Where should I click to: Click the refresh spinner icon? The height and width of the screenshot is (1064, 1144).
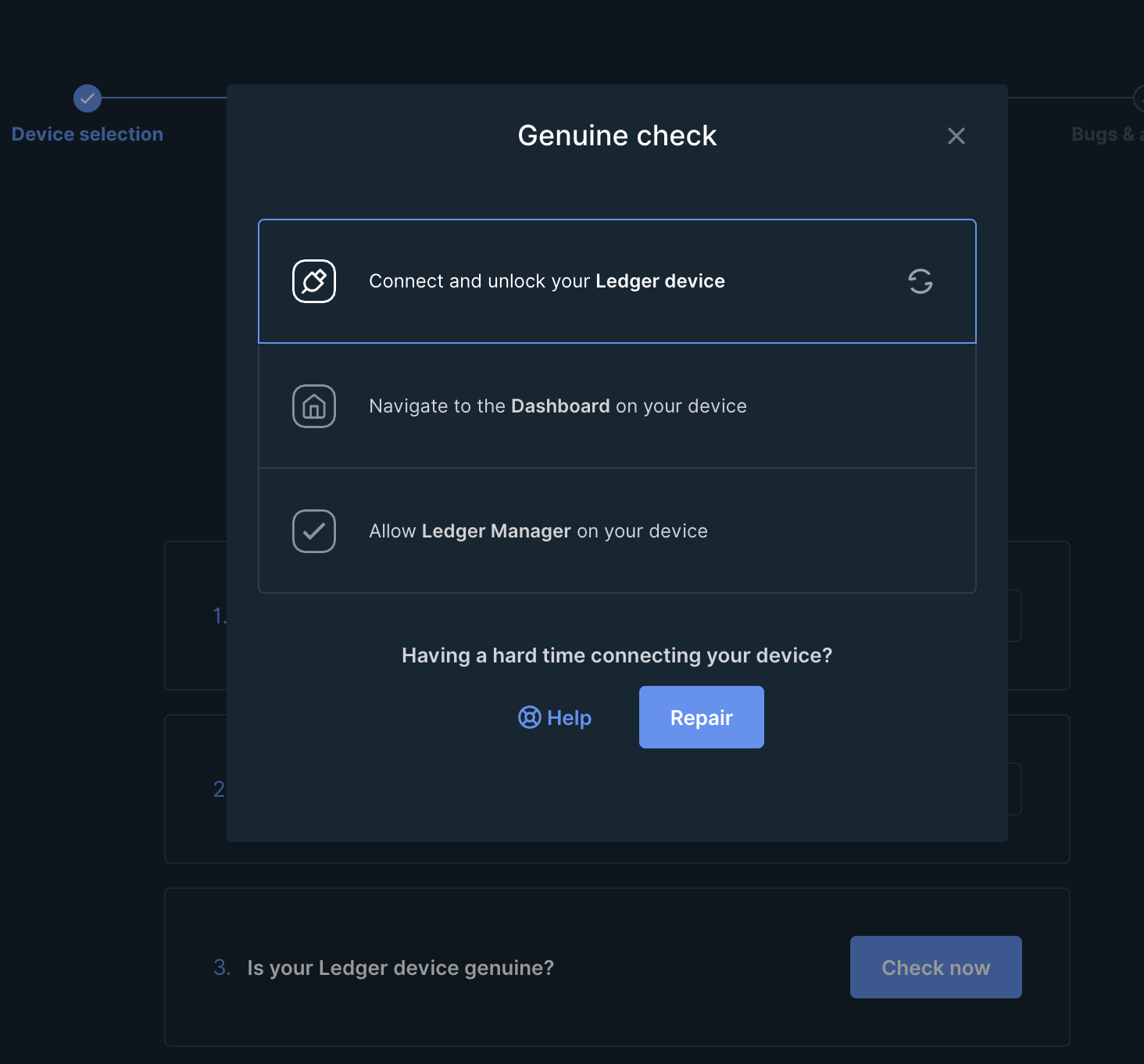point(921,281)
